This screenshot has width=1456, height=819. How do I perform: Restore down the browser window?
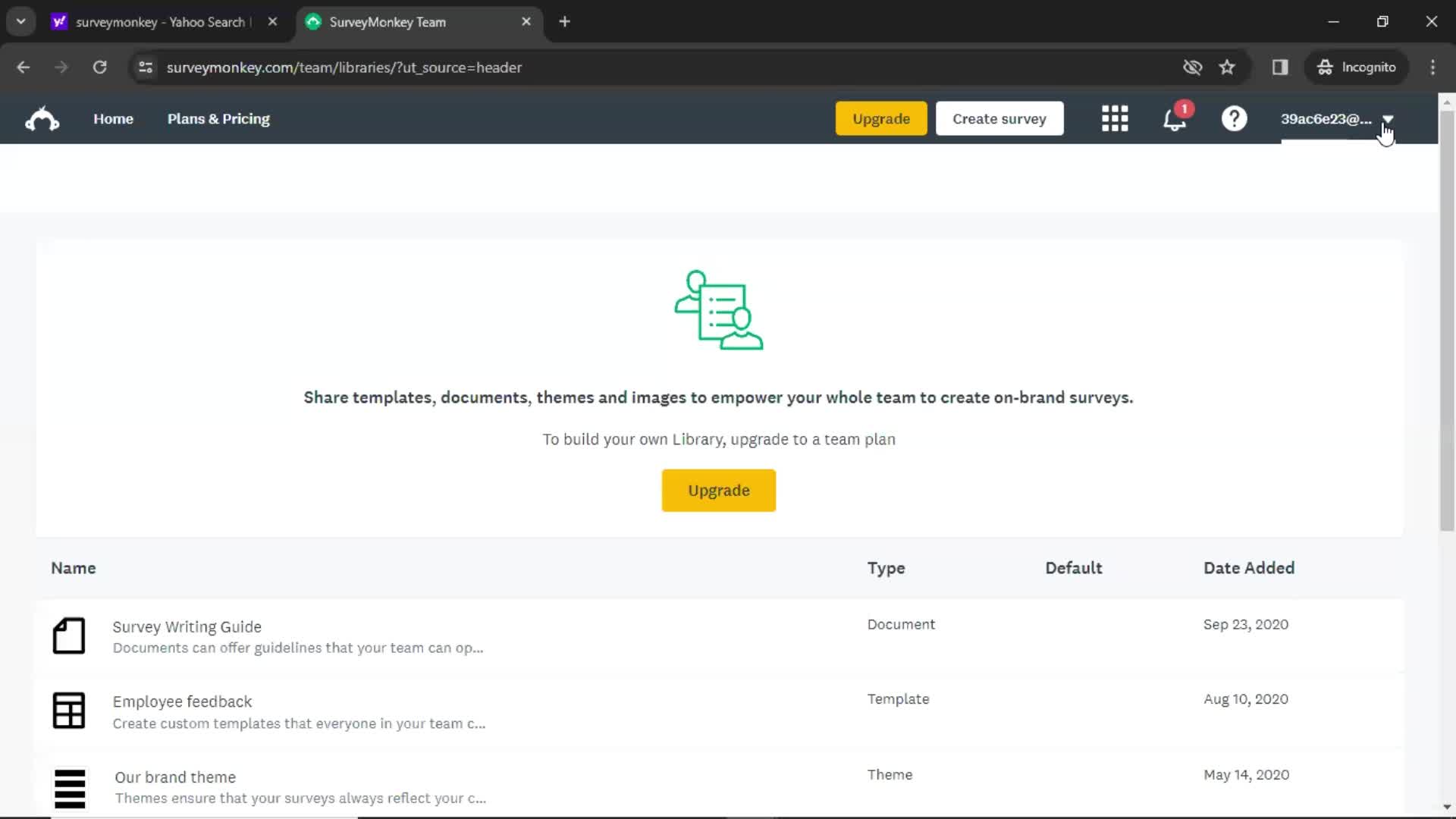click(x=1382, y=22)
